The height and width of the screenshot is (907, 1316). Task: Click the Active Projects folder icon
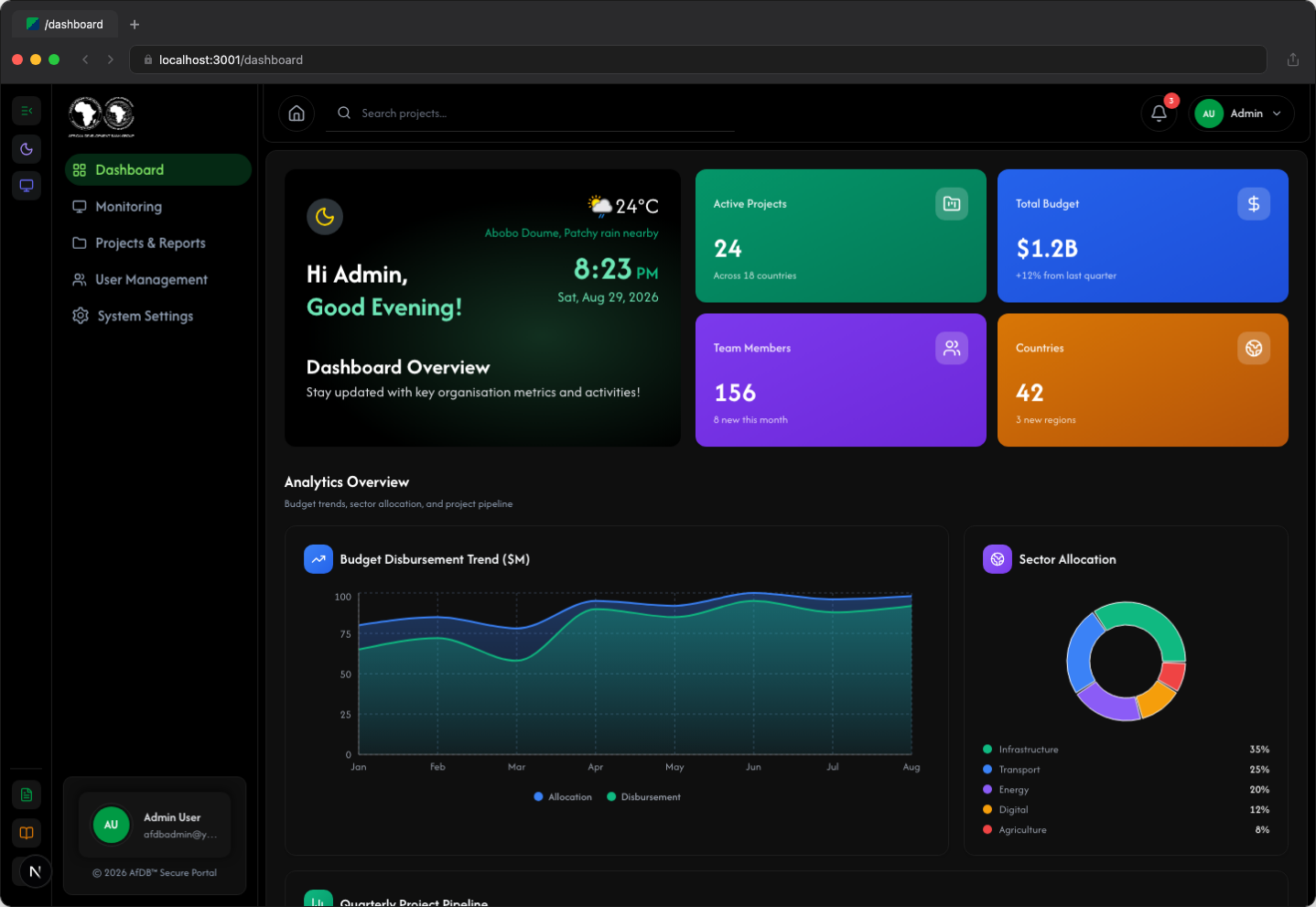pos(952,203)
